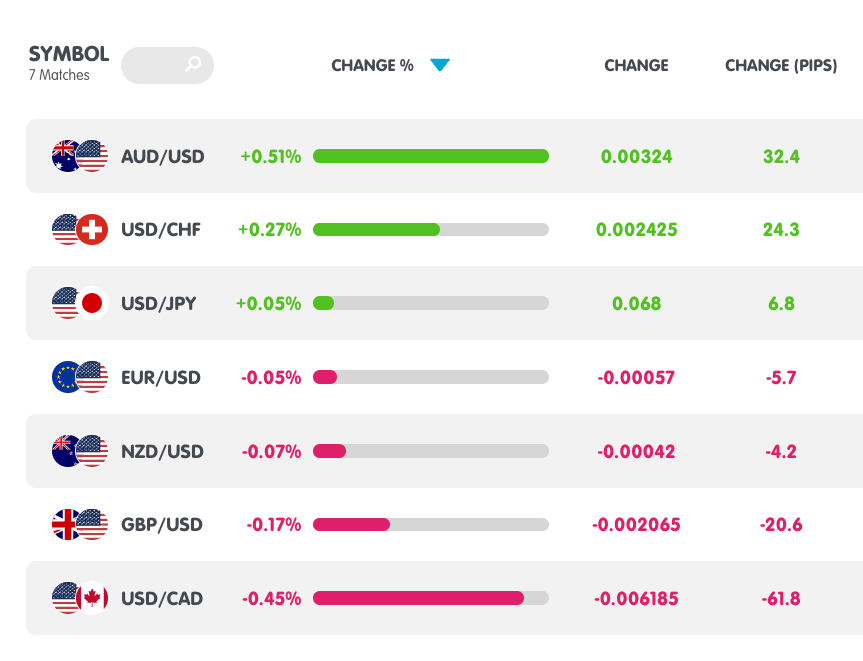
Task: Click the AUD/USD green change bar
Action: pyautogui.click(x=431, y=156)
